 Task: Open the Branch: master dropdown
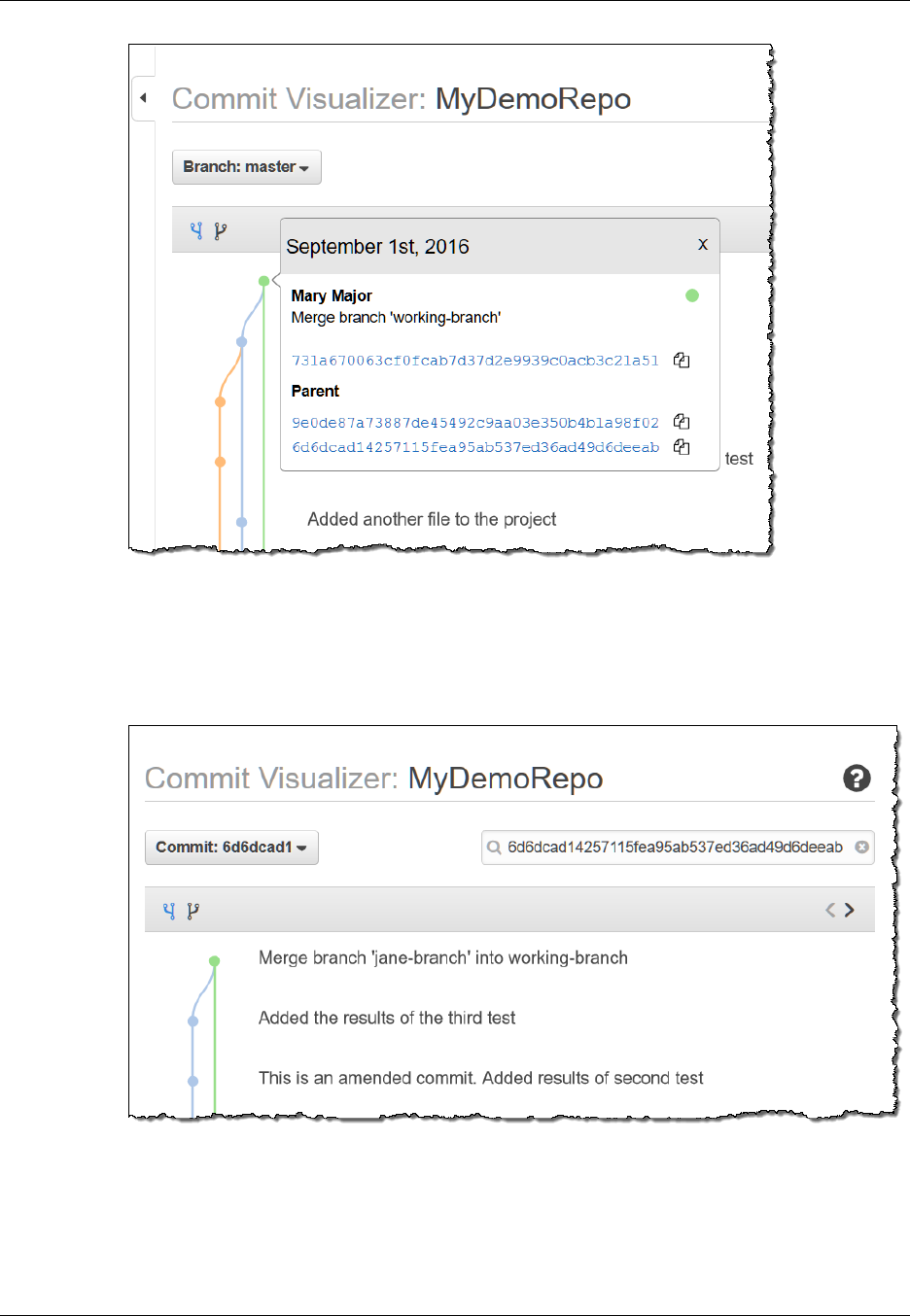[246, 167]
